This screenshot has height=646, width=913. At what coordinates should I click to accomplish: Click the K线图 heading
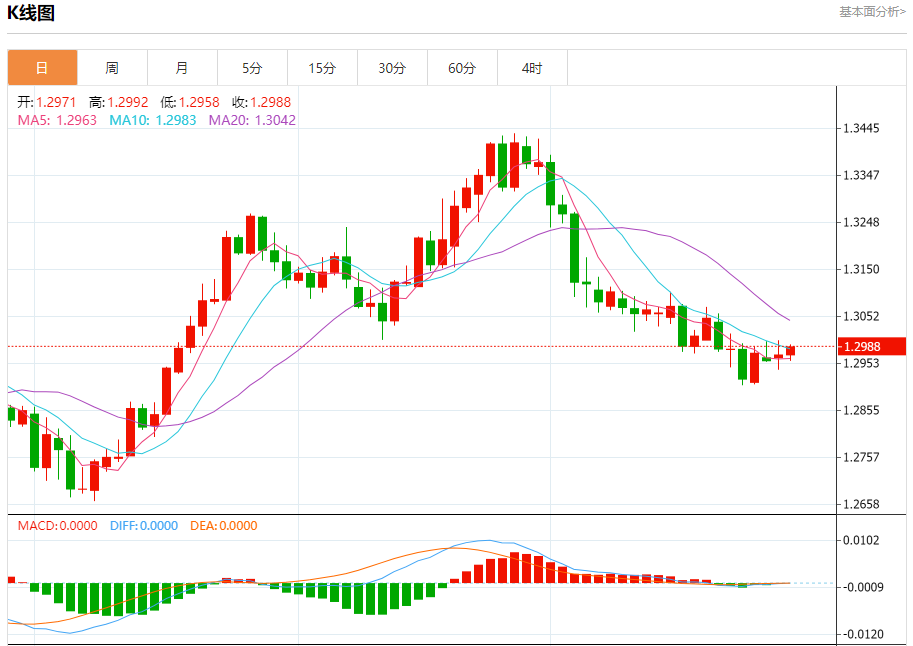click(31, 13)
